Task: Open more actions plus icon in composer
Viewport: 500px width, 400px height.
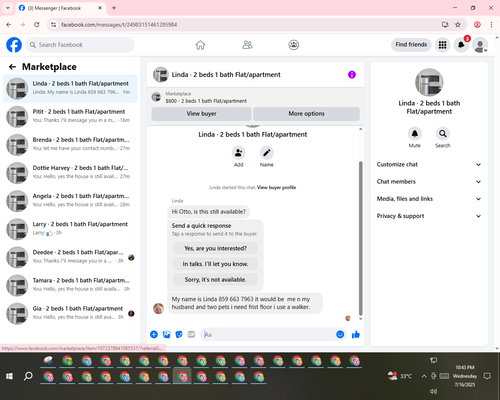Action: coord(154,334)
